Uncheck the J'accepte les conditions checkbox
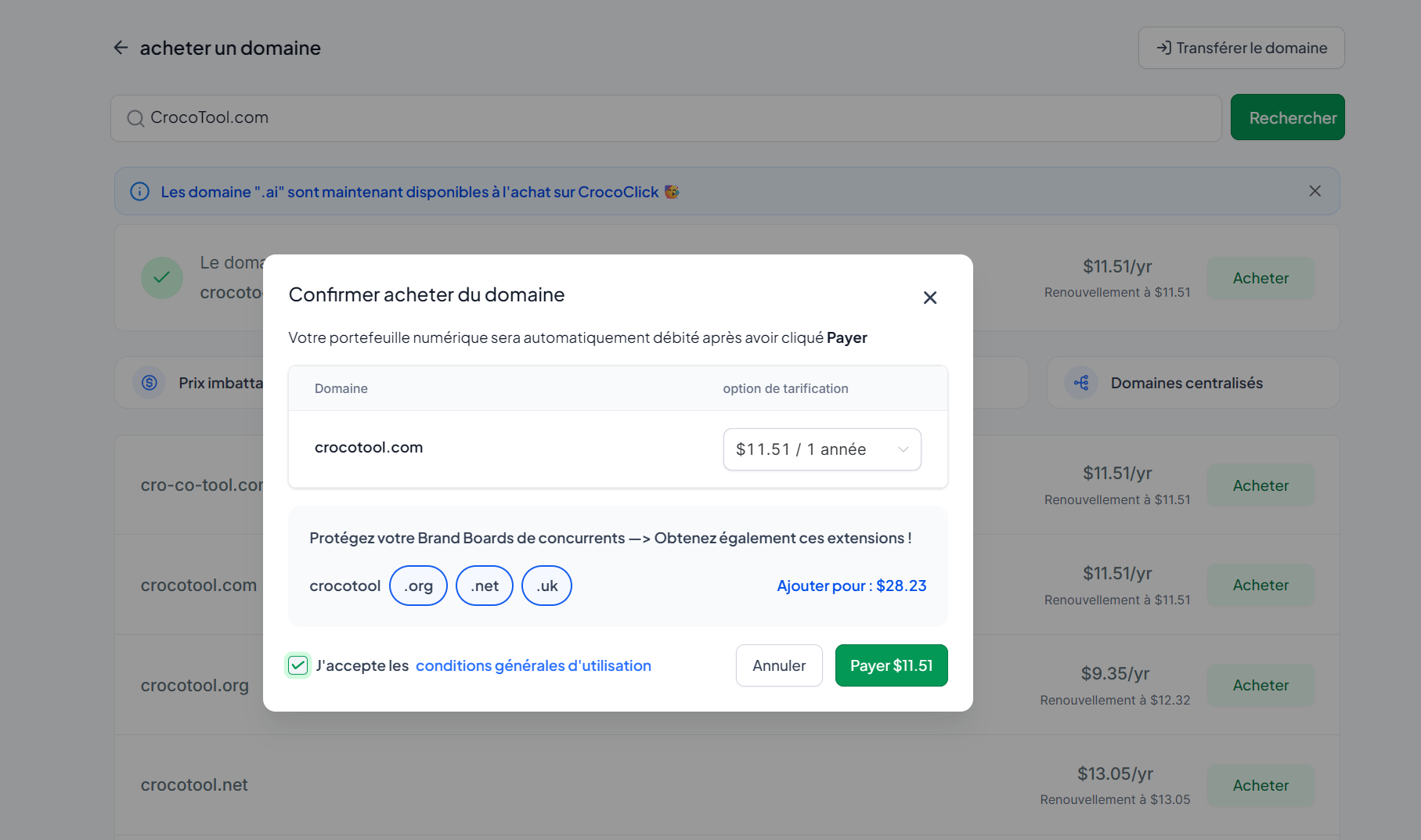 pos(298,665)
